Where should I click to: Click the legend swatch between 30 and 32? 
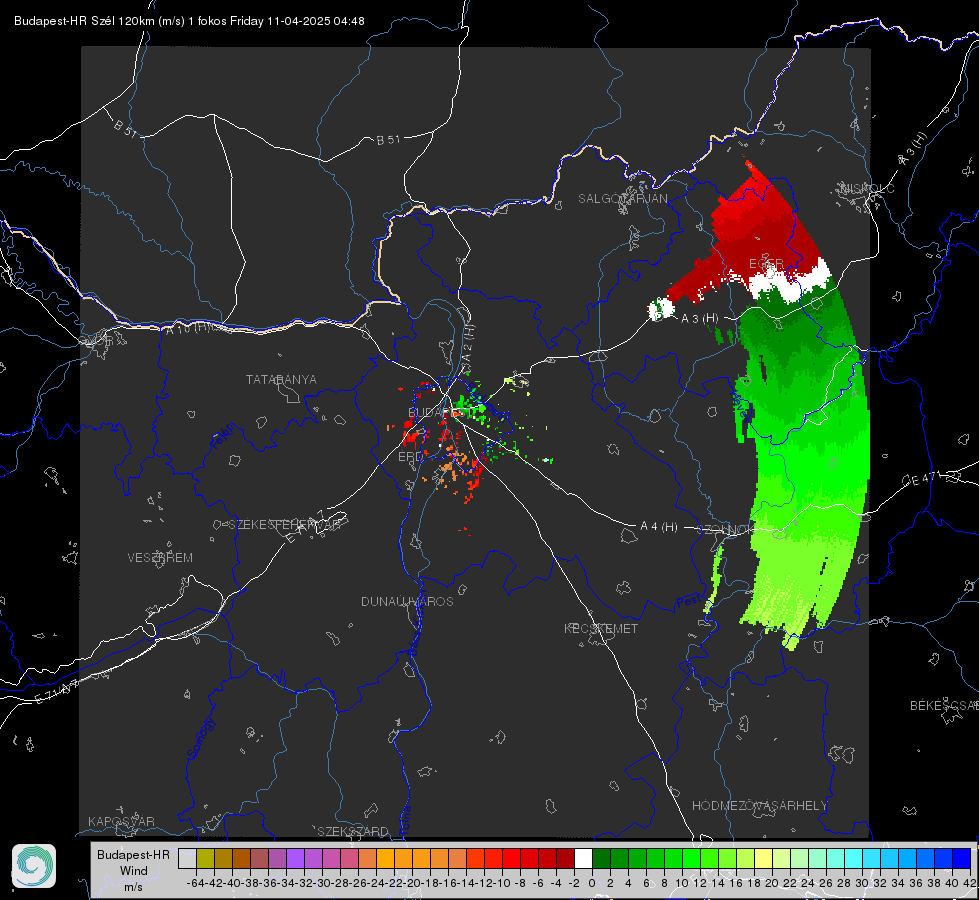click(x=871, y=858)
